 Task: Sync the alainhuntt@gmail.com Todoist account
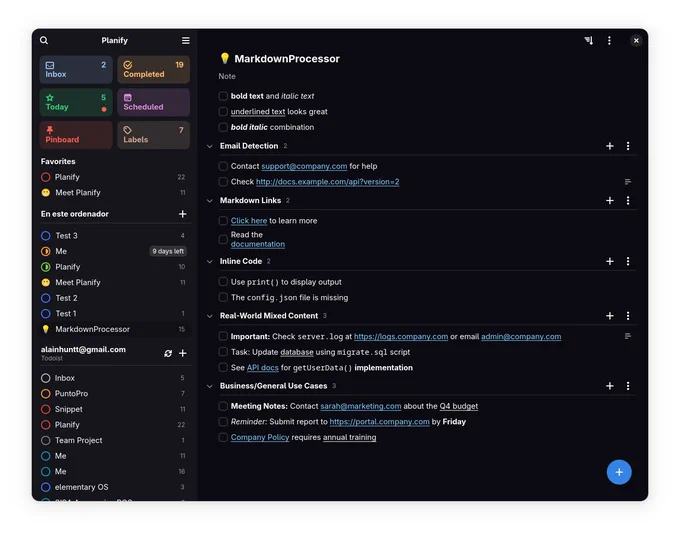[168, 353]
